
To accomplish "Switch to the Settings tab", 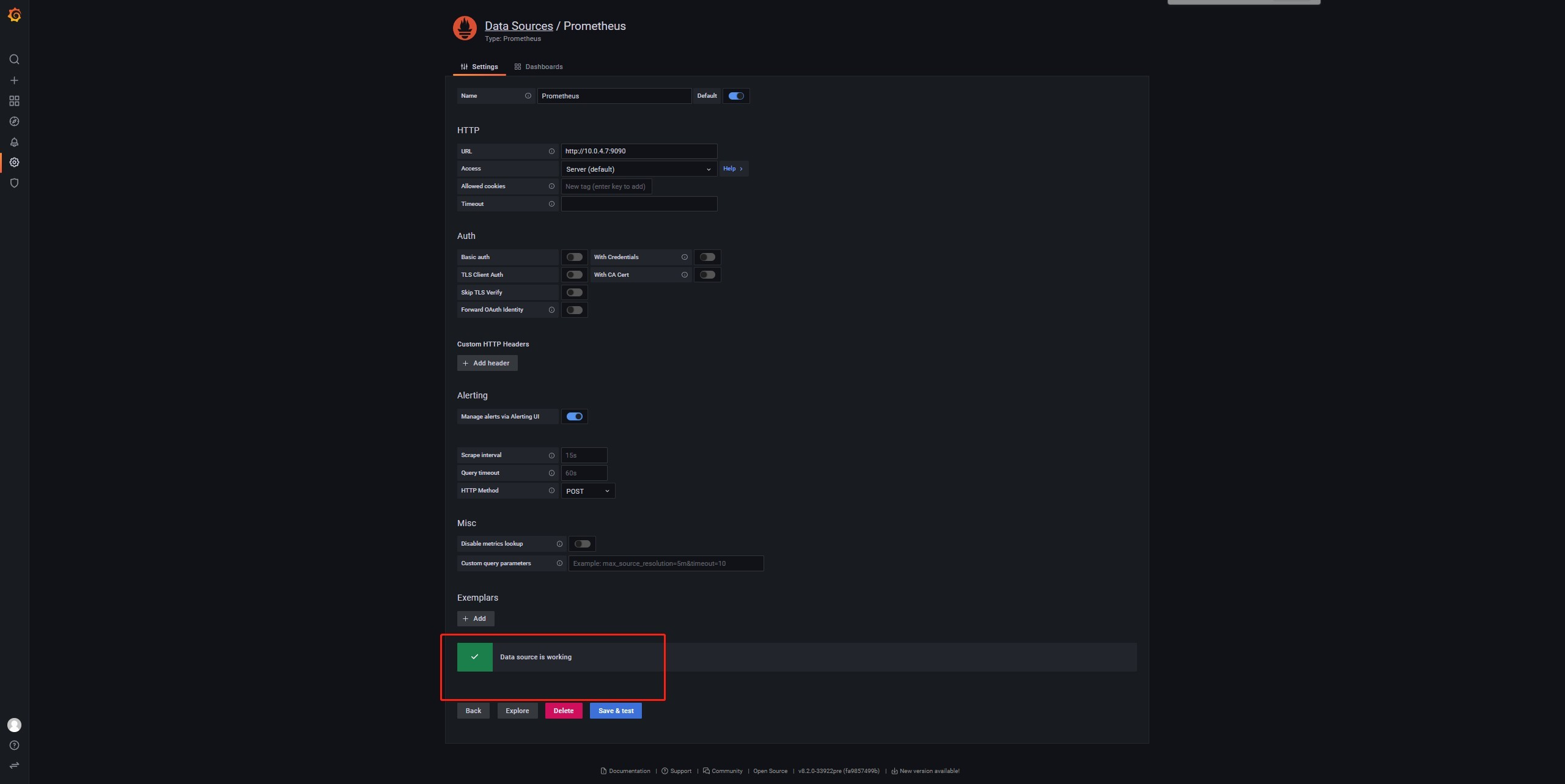I will coord(479,67).
